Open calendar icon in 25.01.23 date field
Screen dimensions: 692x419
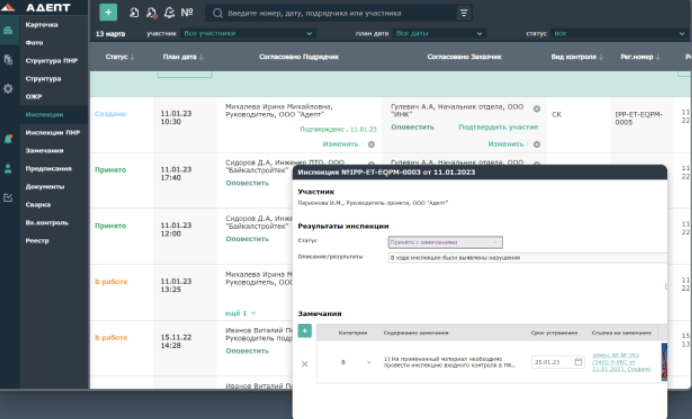click(x=578, y=362)
